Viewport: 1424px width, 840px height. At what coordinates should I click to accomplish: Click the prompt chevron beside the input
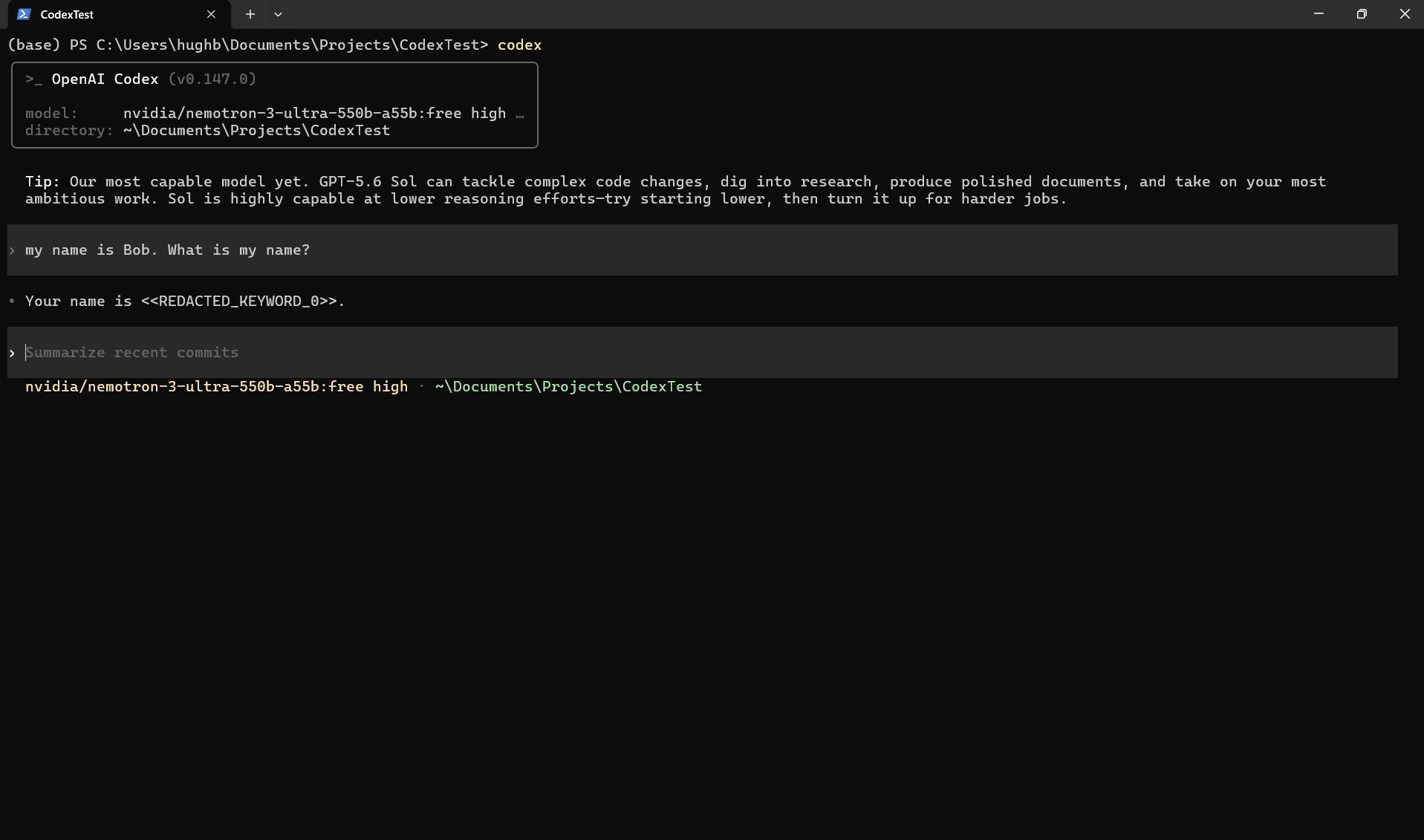click(12, 354)
